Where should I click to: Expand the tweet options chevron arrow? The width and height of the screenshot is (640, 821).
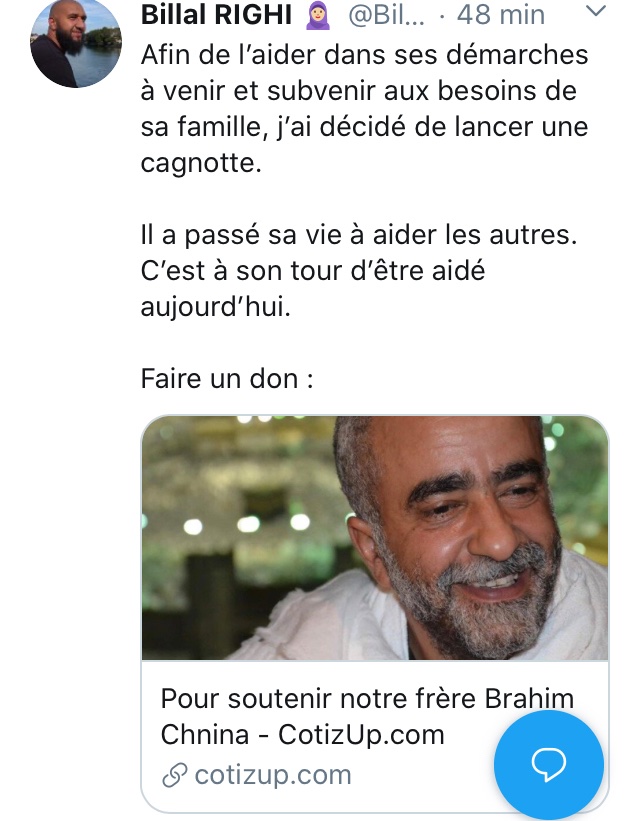[x=595, y=10]
